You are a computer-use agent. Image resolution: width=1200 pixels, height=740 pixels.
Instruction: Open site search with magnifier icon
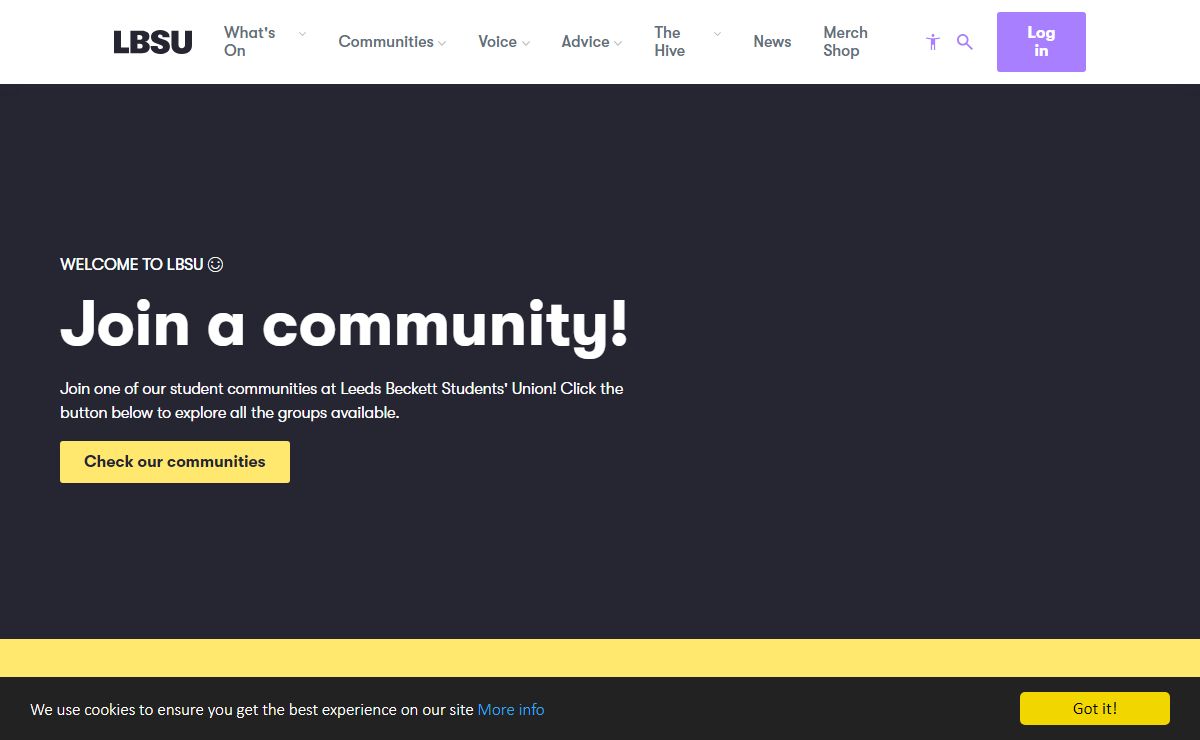coord(965,42)
